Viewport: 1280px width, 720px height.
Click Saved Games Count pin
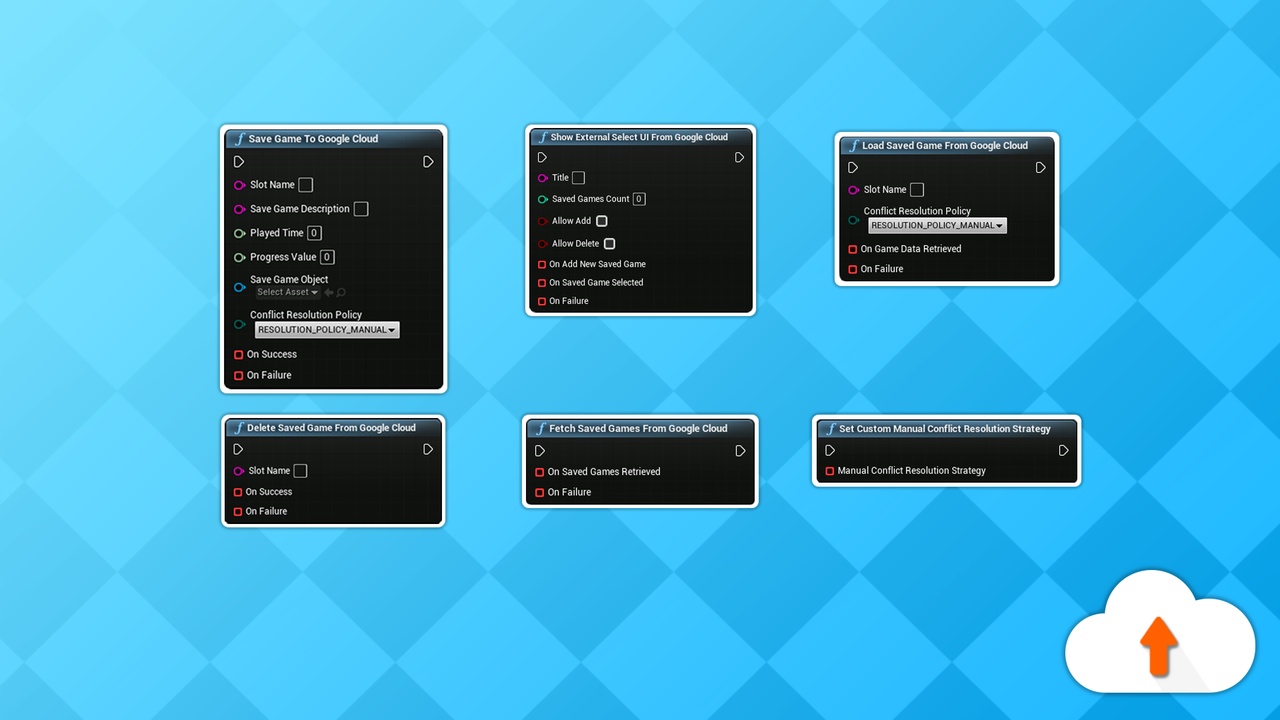542,199
